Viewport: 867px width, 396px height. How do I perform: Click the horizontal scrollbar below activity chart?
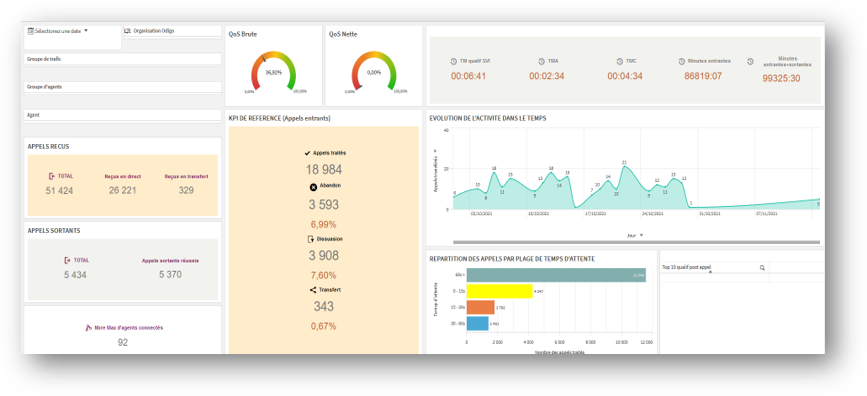(636, 242)
